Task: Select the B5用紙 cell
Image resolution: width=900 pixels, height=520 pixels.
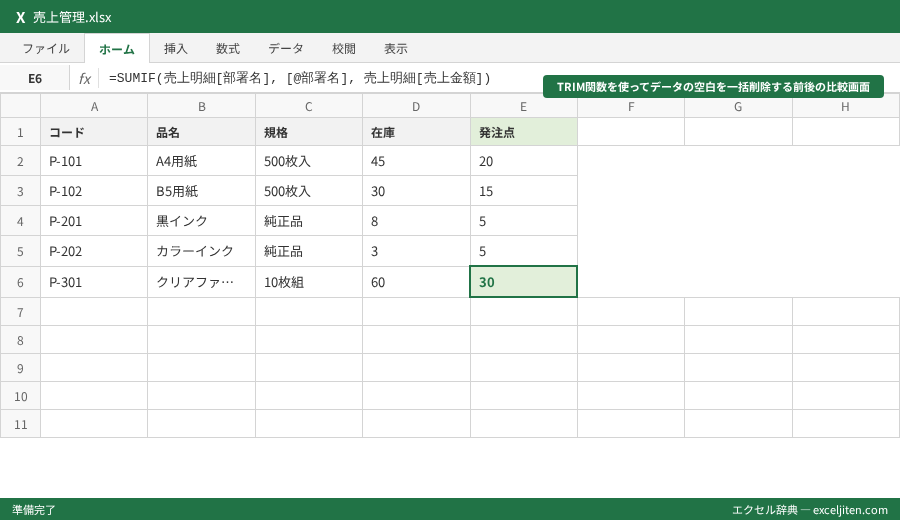Action: [201, 191]
